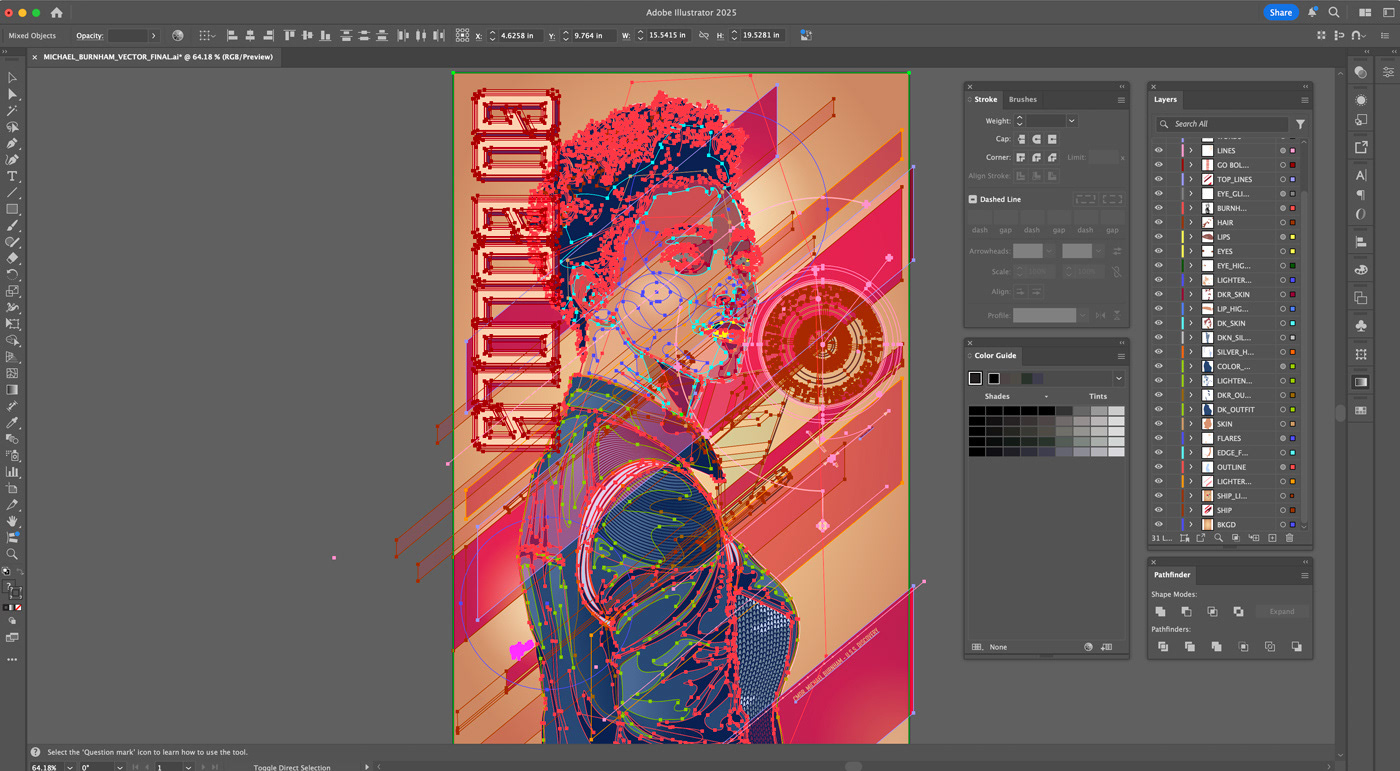Viewport: 1400px width, 771px height.
Task: Expand the LINES layer
Action: 1191,151
